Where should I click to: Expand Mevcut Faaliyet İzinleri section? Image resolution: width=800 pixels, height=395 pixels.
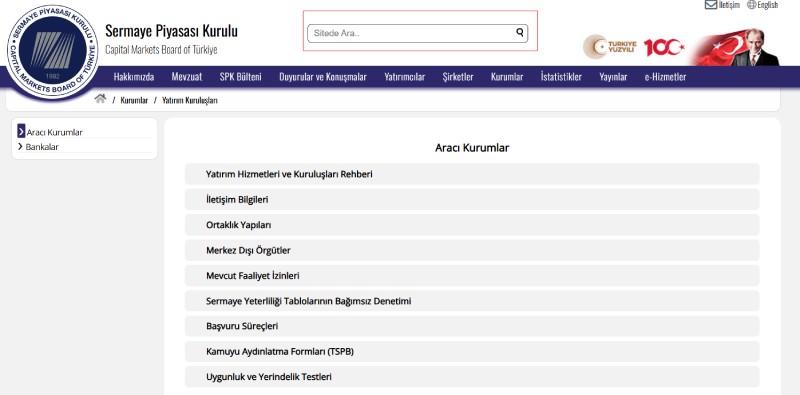(x=472, y=276)
